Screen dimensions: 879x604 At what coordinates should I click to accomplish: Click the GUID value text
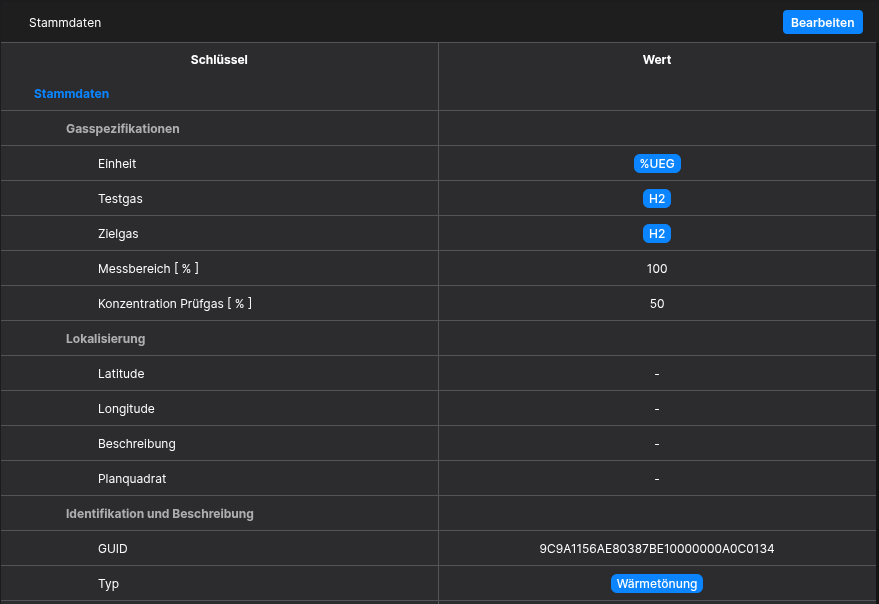[657, 549]
